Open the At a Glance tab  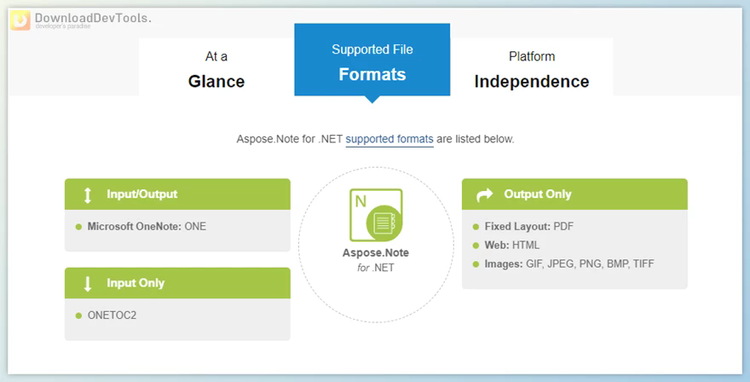[216, 67]
